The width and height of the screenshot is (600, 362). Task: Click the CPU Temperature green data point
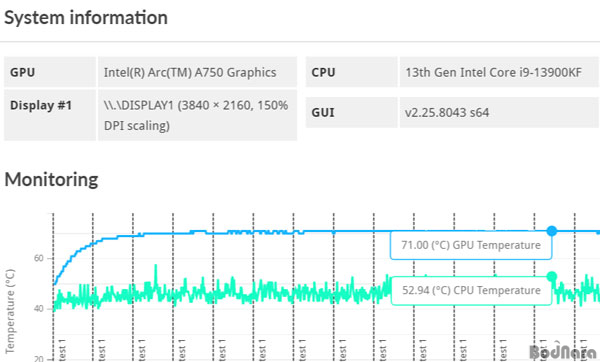551,277
